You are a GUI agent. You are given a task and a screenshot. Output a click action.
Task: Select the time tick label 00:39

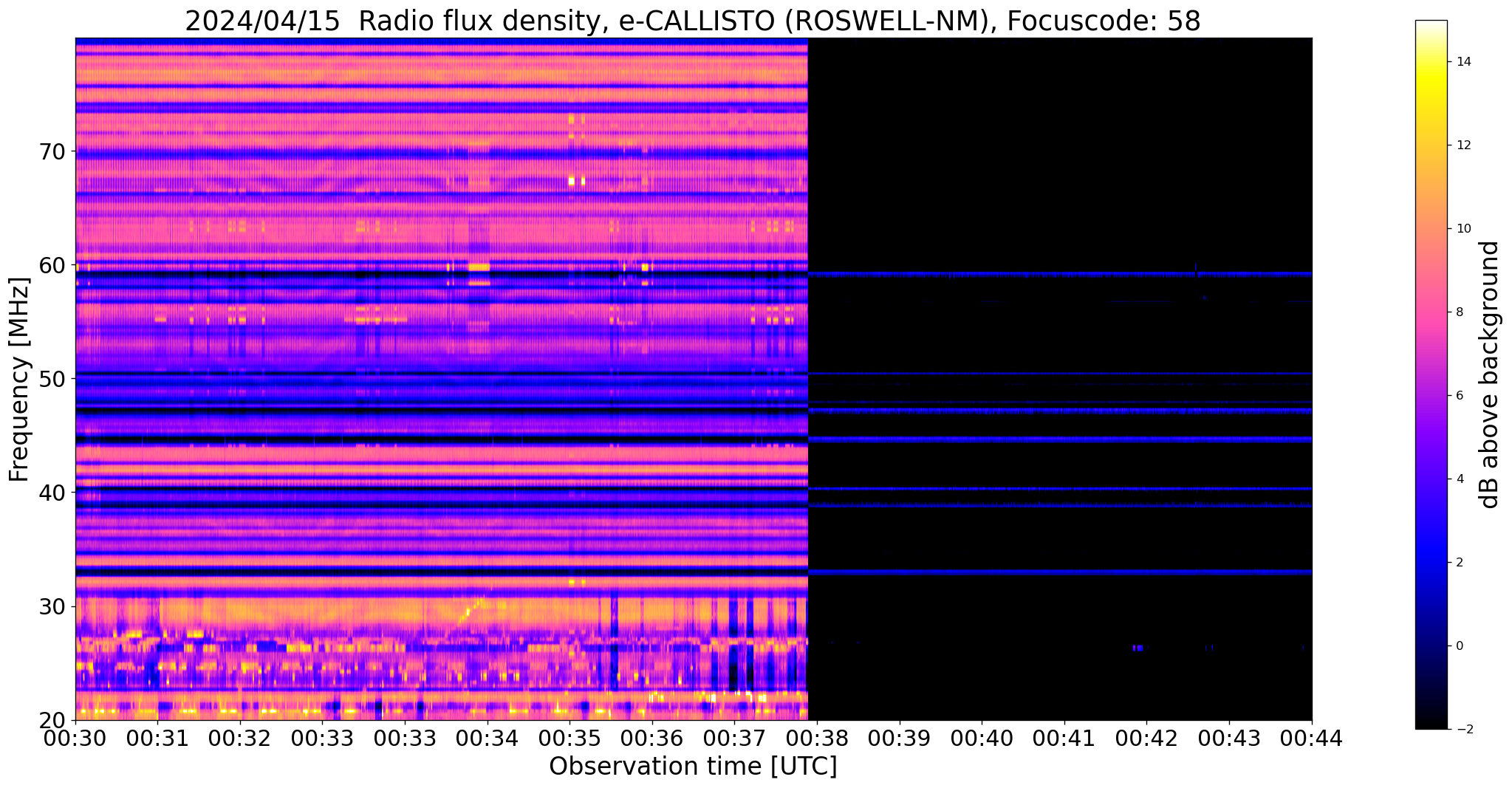pos(900,739)
